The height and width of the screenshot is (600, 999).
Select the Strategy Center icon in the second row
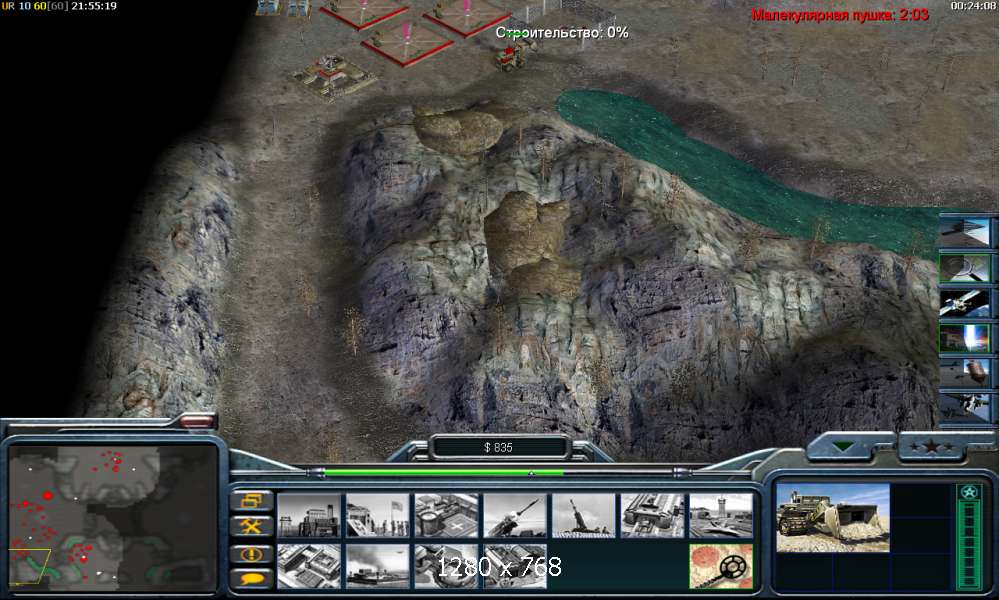[309, 566]
